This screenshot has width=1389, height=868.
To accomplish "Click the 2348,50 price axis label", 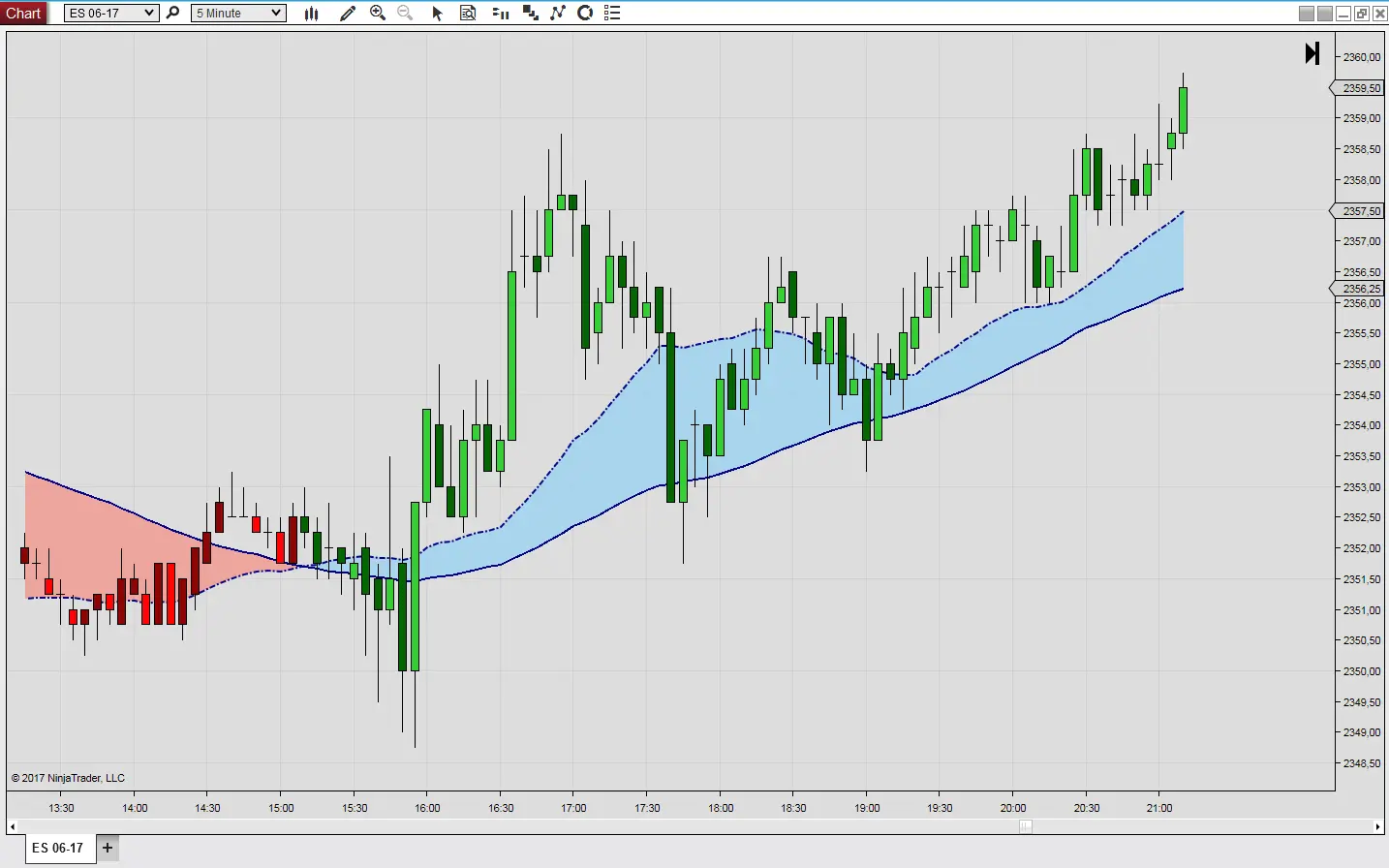I will (1362, 763).
